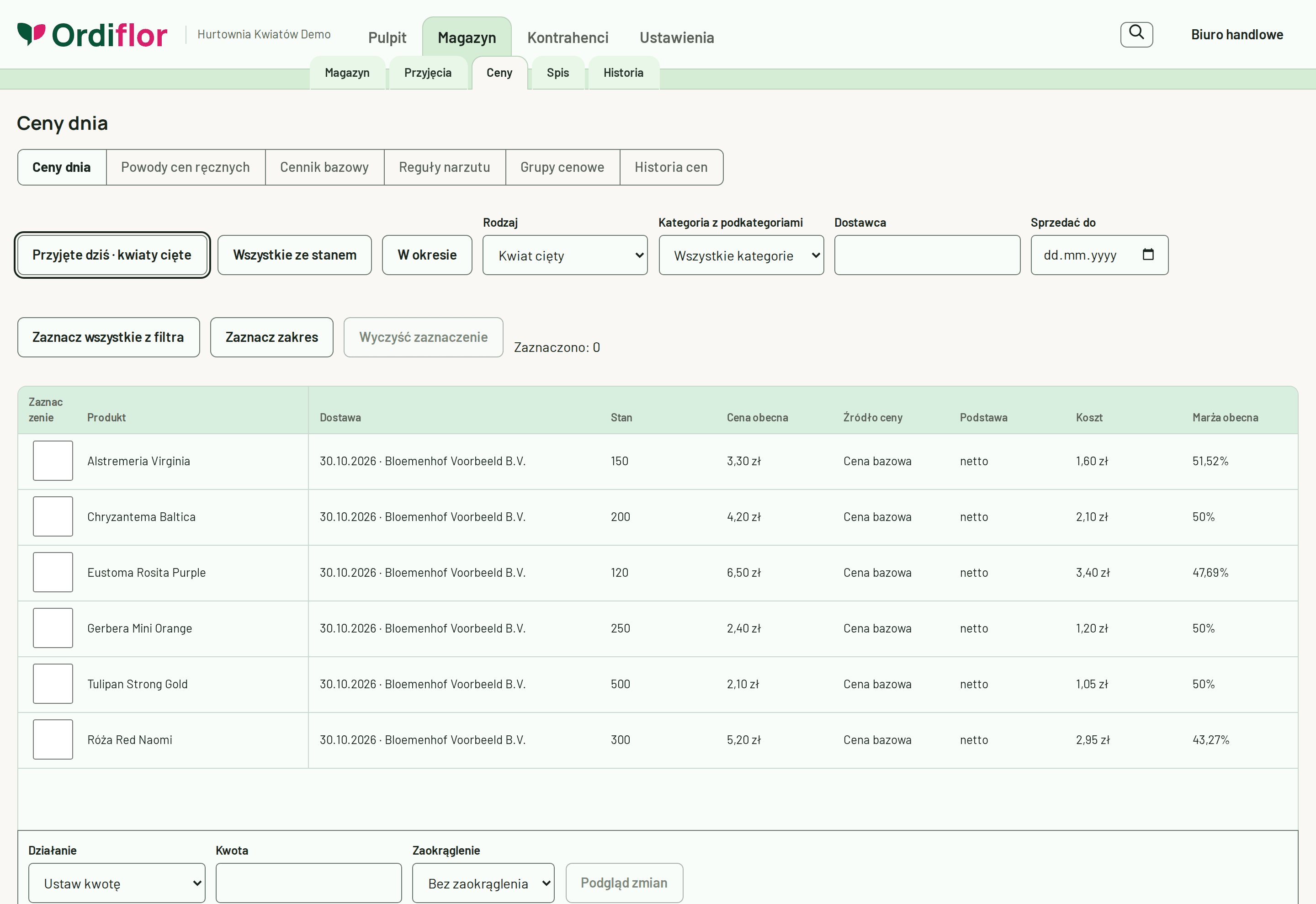Switch to the Spis sub-tab
1316x904 pixels.
558,73
